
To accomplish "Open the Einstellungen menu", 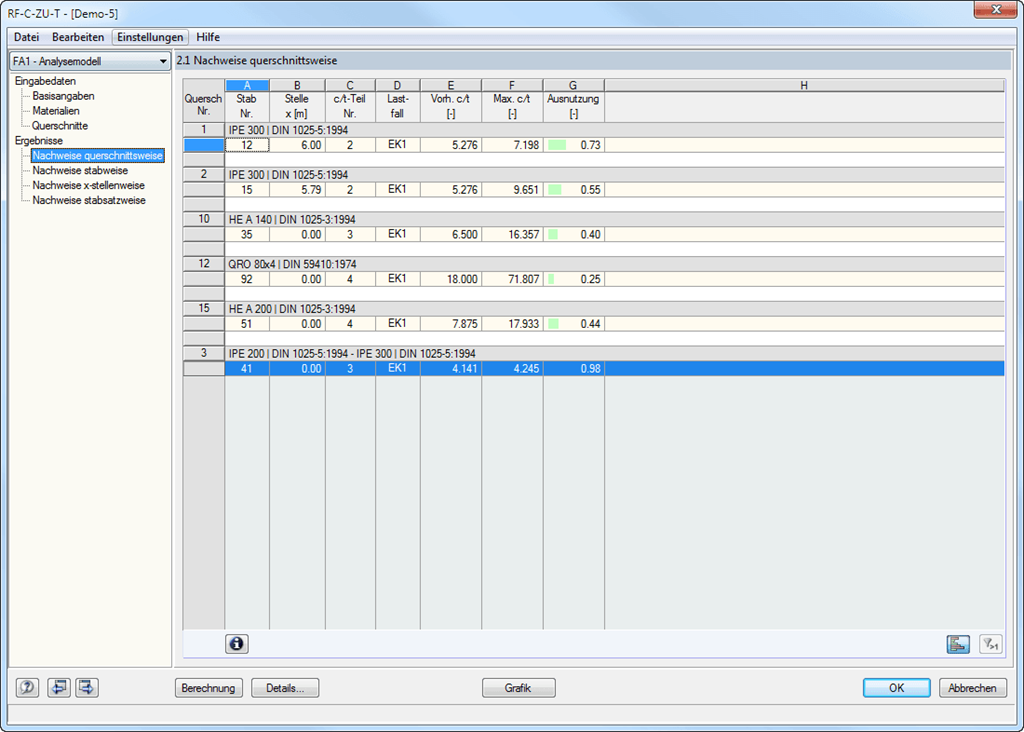I will pos(150,37).
